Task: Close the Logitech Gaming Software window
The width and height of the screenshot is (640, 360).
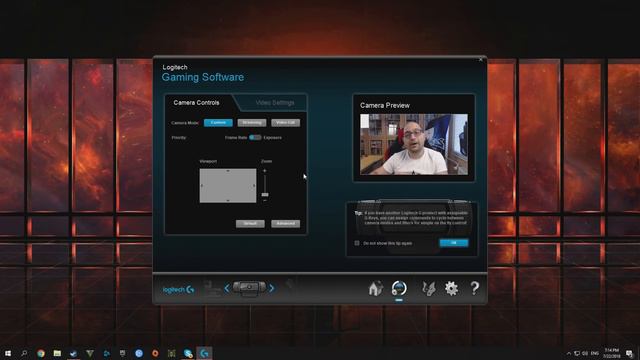Action: tap(480, 60)
